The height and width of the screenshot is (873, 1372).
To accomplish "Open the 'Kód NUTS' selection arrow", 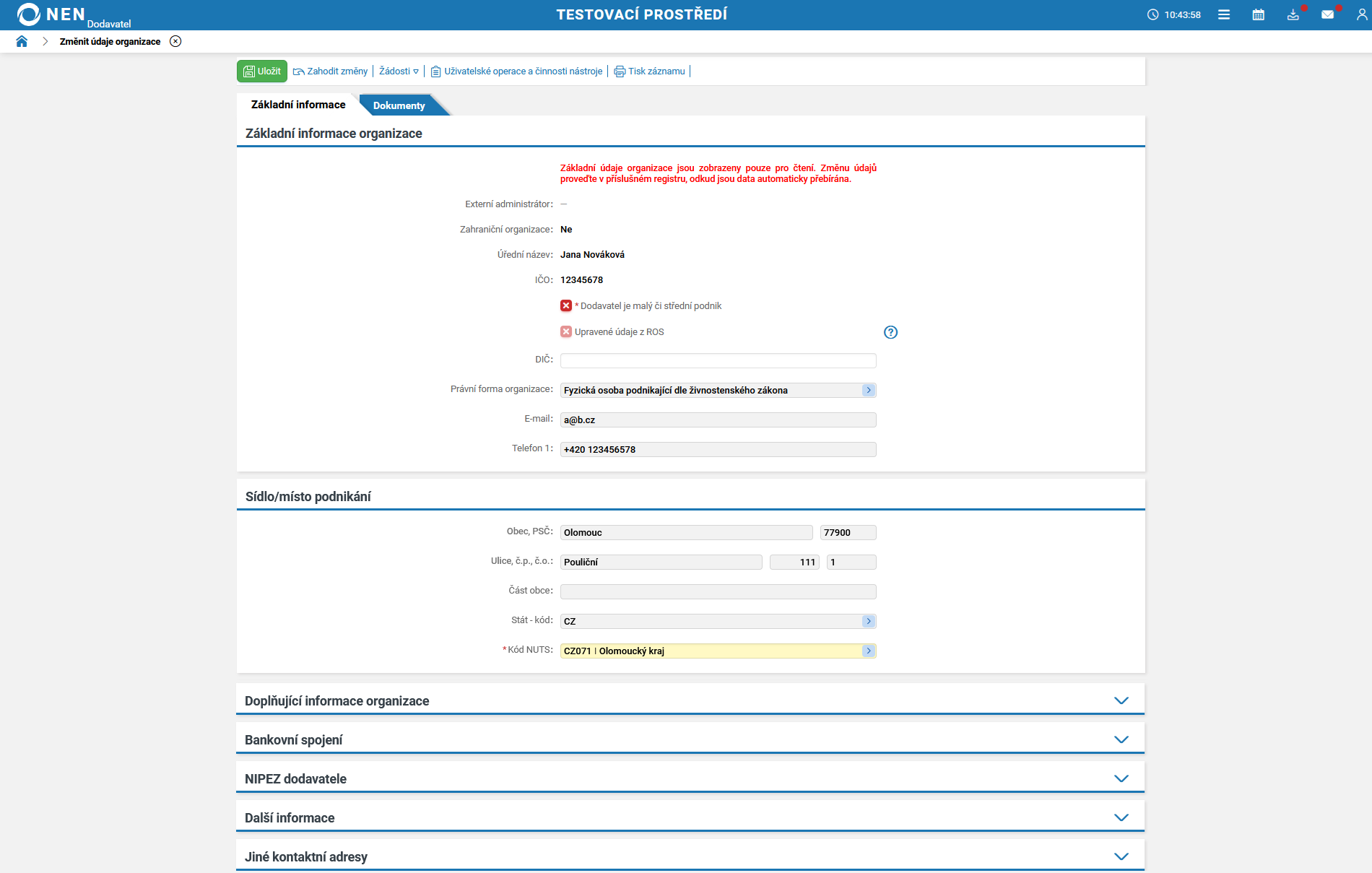I will tap(869, 651).
